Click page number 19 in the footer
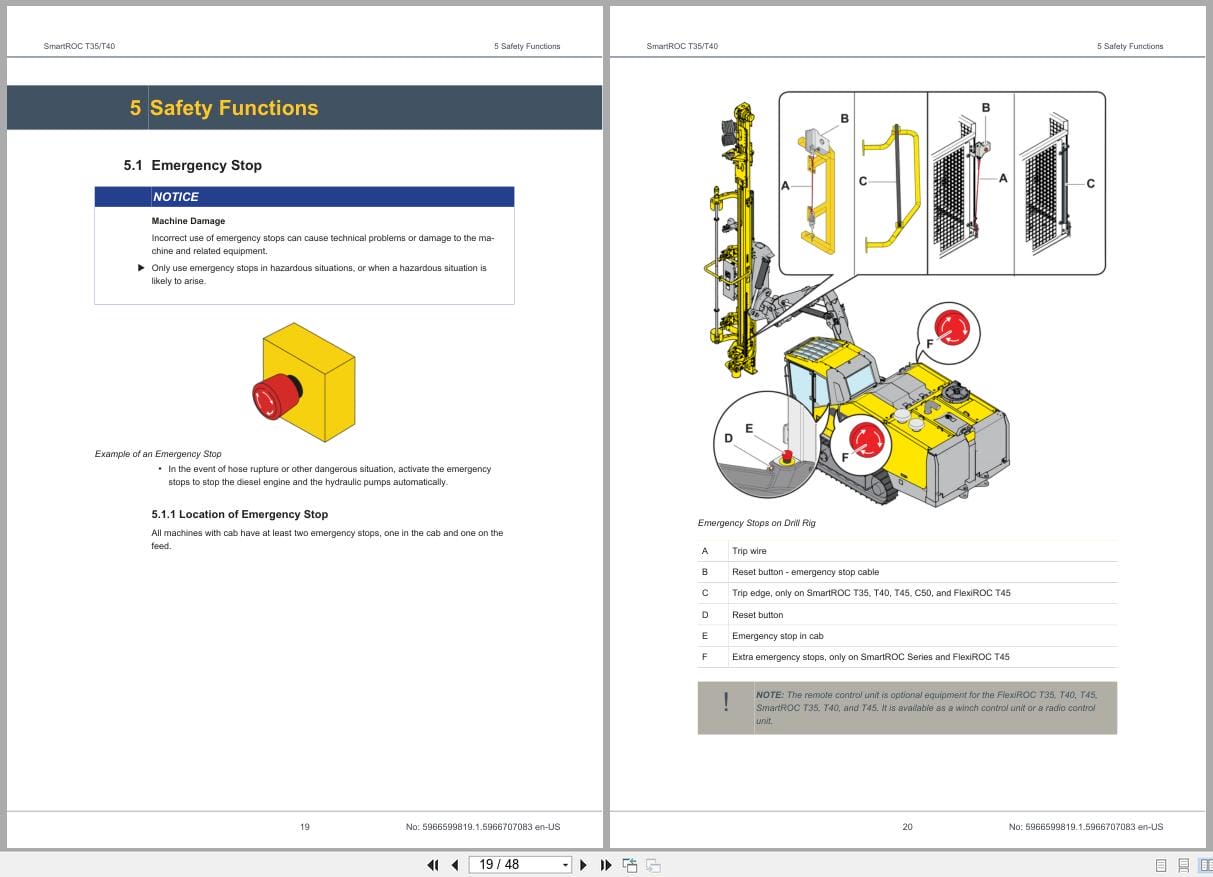 click(x=305, y=827)
